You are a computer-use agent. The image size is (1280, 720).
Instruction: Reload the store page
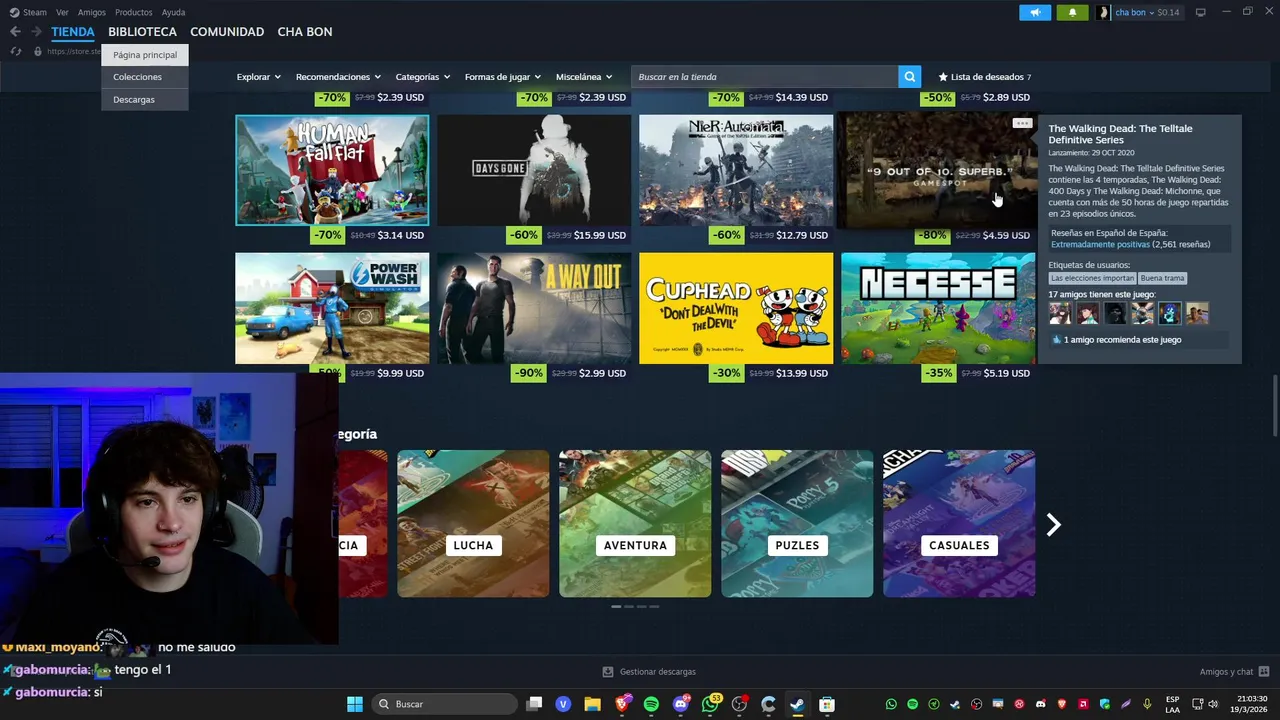(x=15, y=51)
